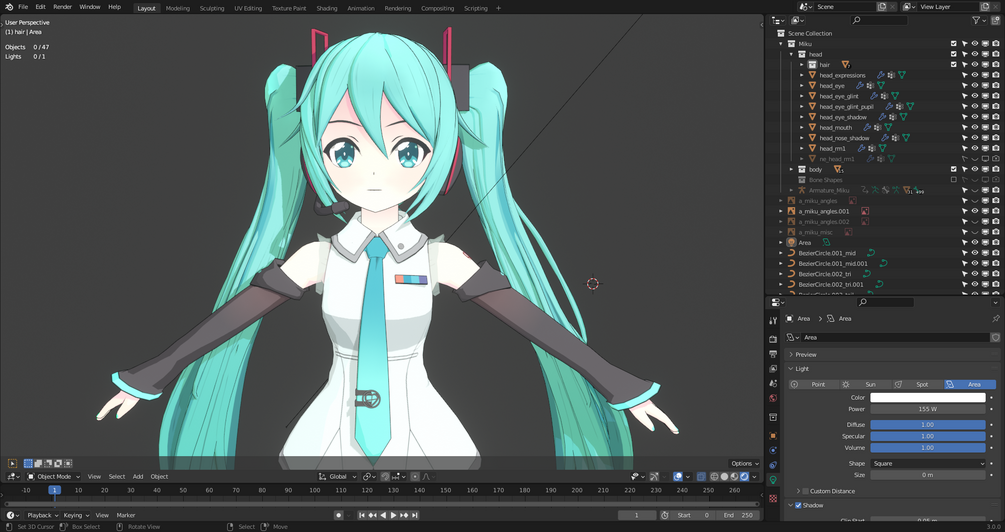This screenshot has height=532, width=1005.
Task: Open the outliner filter dropdown
Action: pyautogui.click(x=979, y=21)
